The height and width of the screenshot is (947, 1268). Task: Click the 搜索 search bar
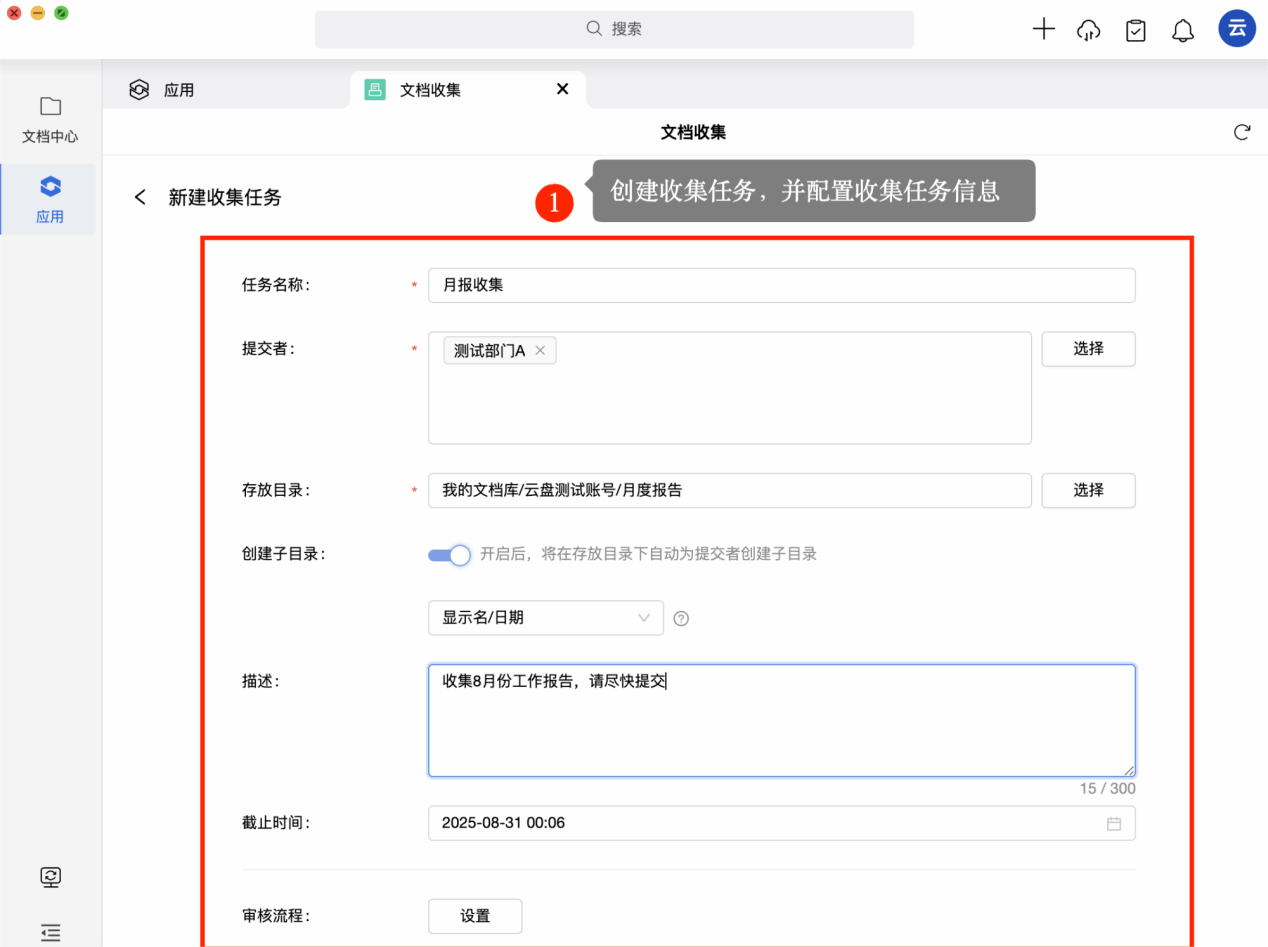tap(614, 29)
